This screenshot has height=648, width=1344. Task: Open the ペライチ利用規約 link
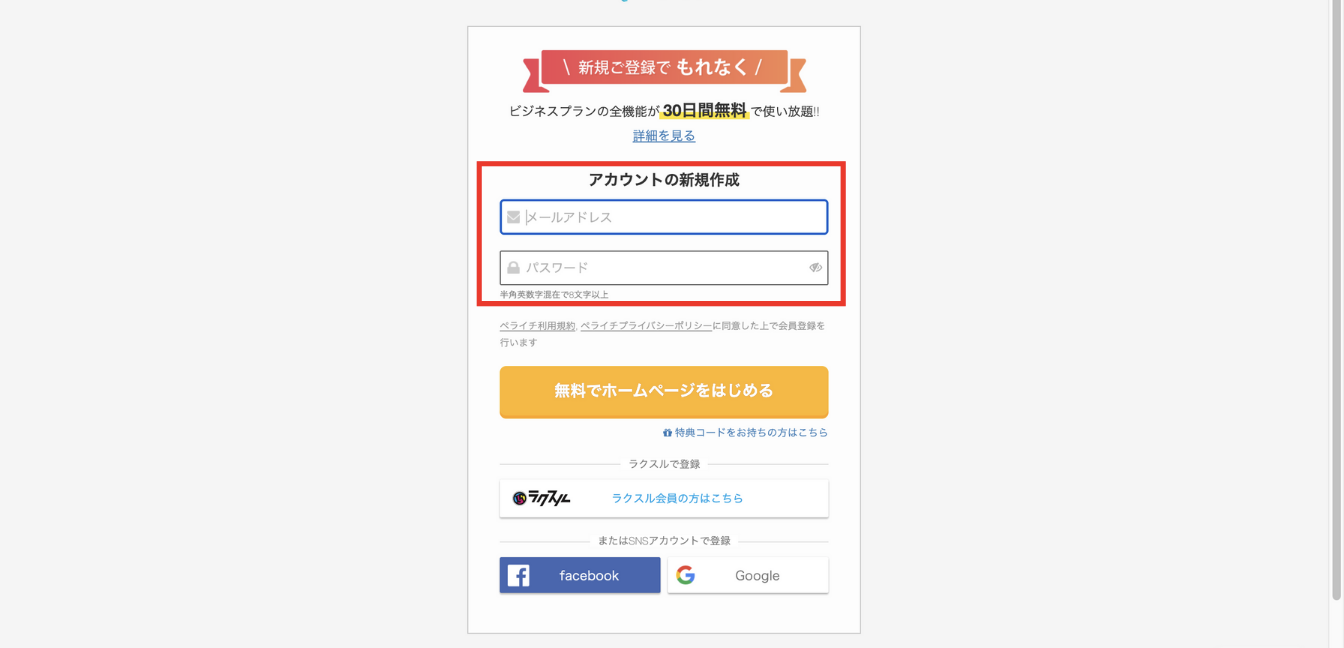pos(538,326)
